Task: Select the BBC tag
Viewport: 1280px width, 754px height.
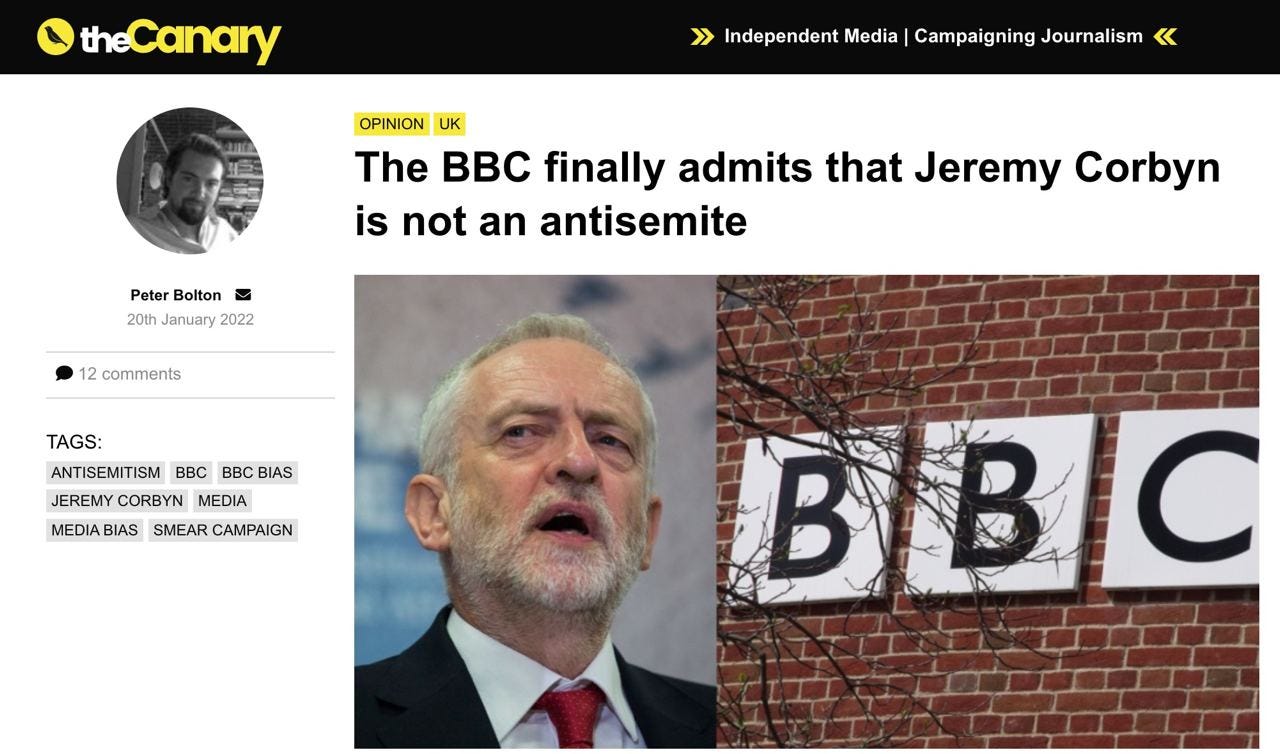Action: click(191, 473)
